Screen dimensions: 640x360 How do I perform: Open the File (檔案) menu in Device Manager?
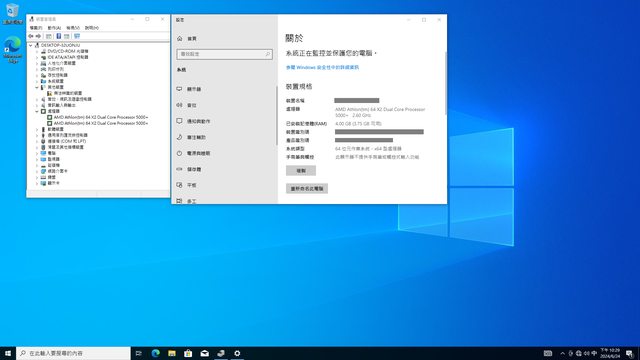tap(36, 28)
